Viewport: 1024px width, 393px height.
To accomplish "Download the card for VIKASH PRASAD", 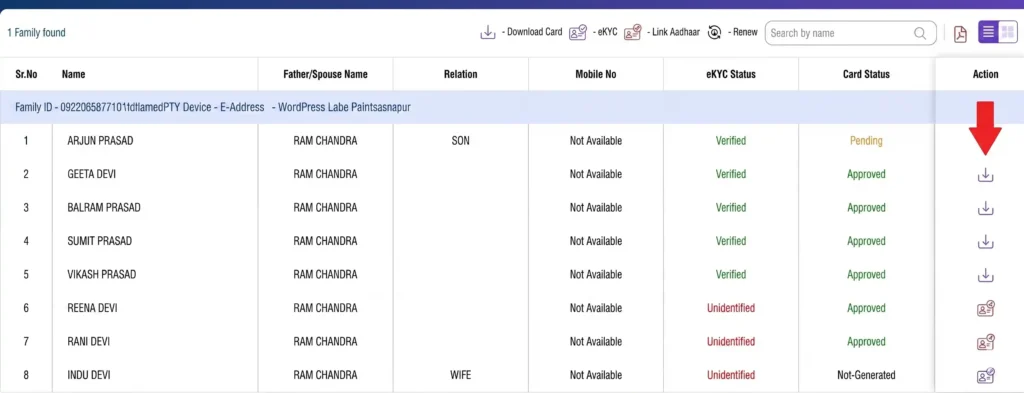I will pyautogui.click(x=985, y=275).
